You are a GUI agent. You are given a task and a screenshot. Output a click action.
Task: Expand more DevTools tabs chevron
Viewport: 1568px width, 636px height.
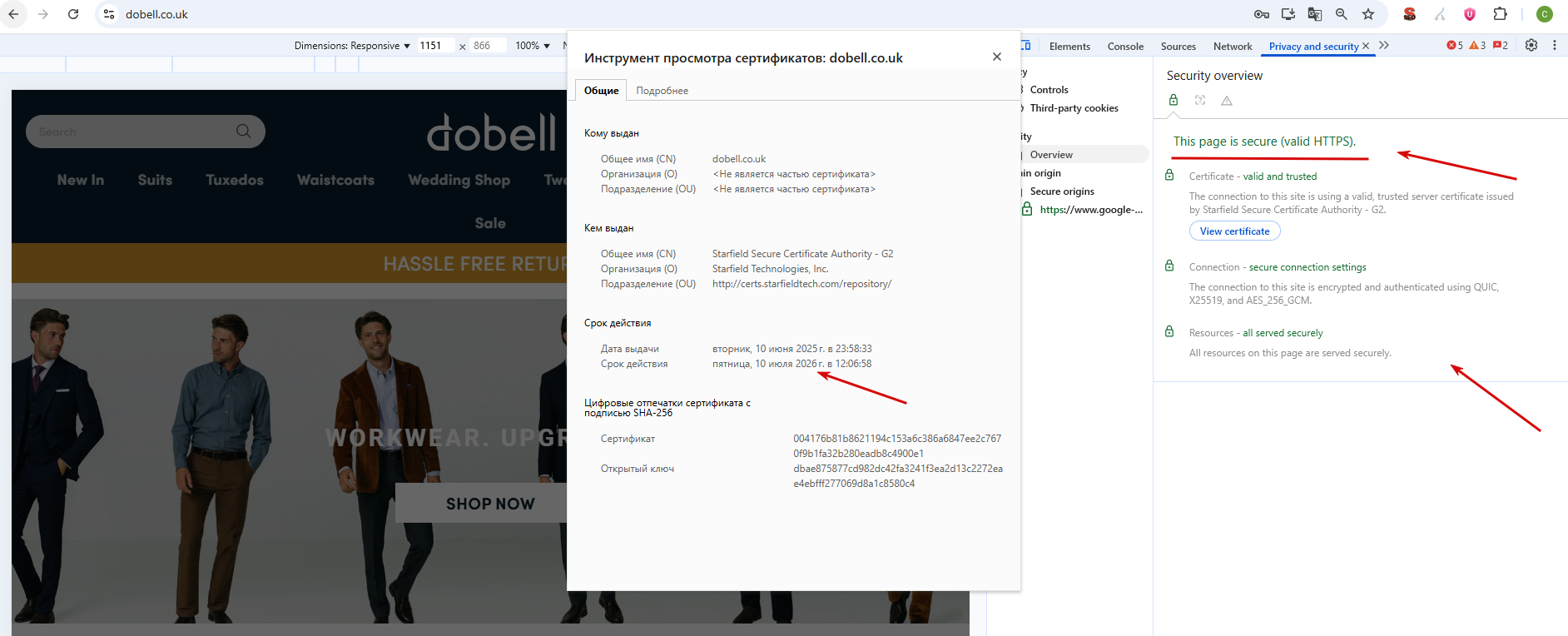tap(1384, 46)
